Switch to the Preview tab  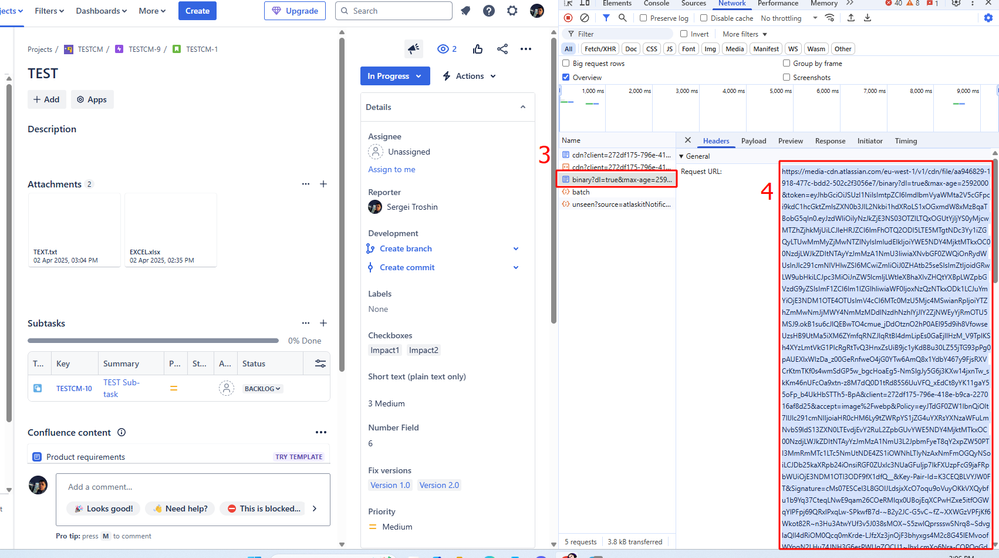790,141
